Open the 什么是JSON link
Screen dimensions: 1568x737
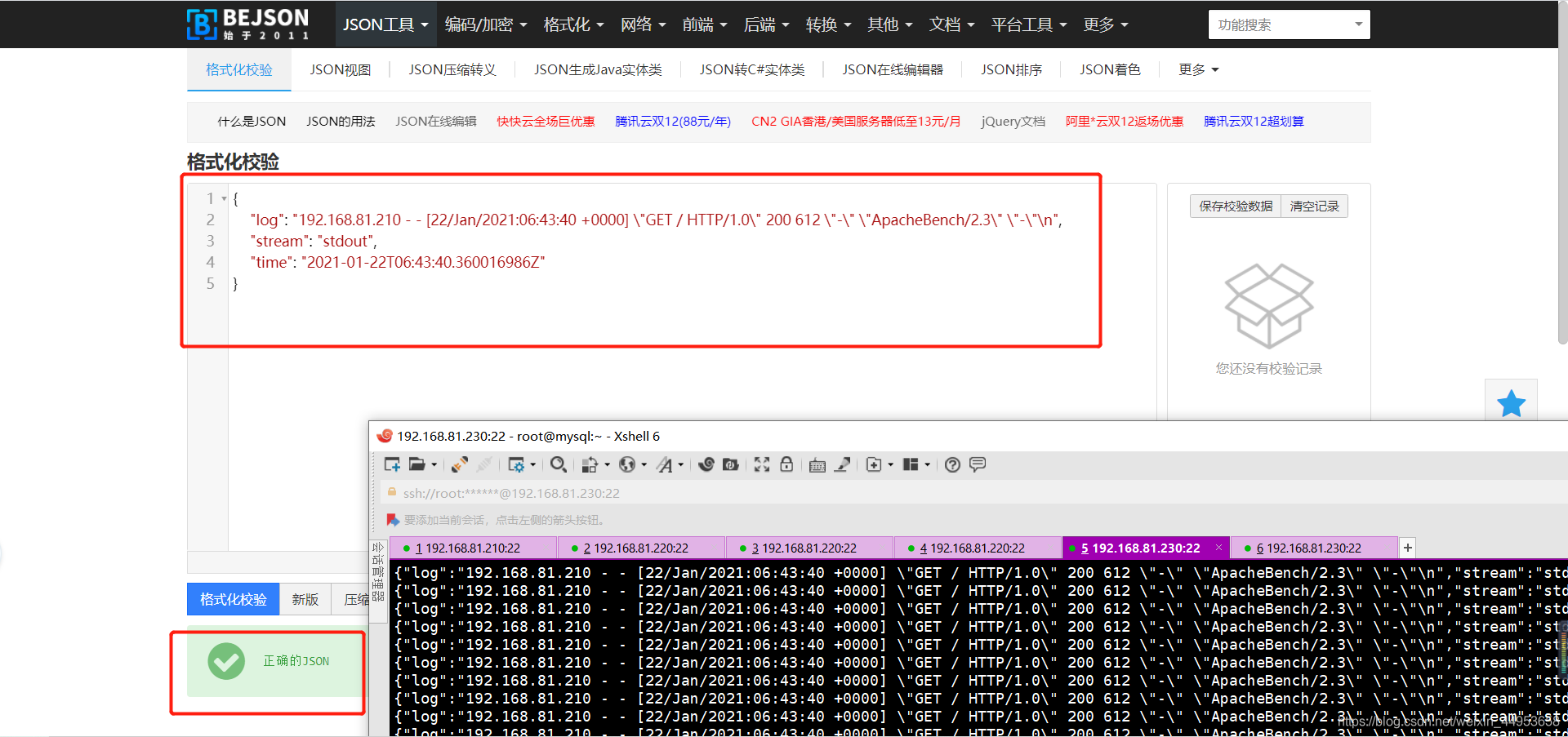click(252, 122)
